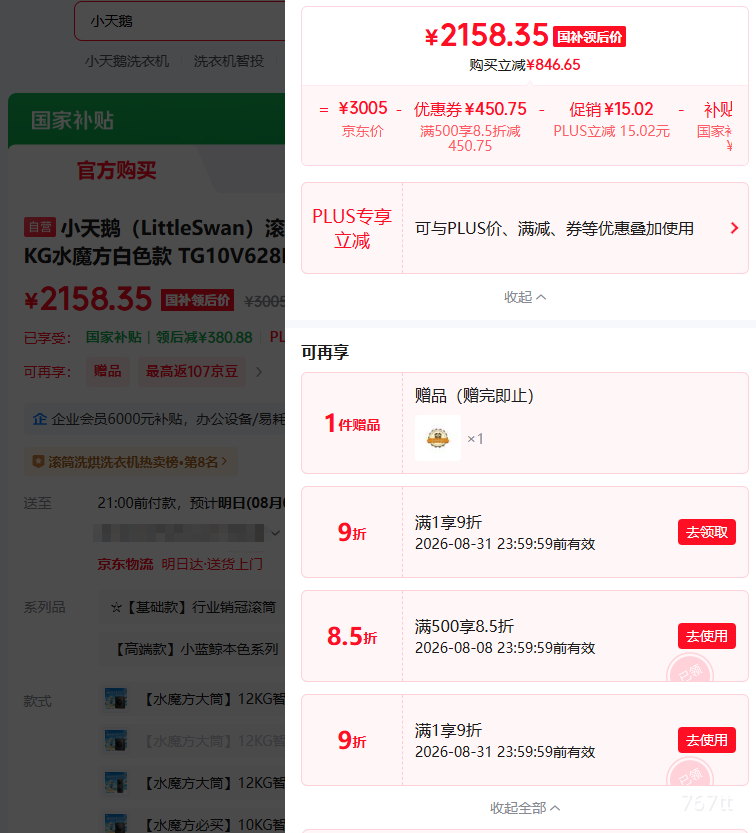This screenshot has width=756, height=833.
Task: Click the 国补领后价 badge in the popup
Action: point(589,37)
